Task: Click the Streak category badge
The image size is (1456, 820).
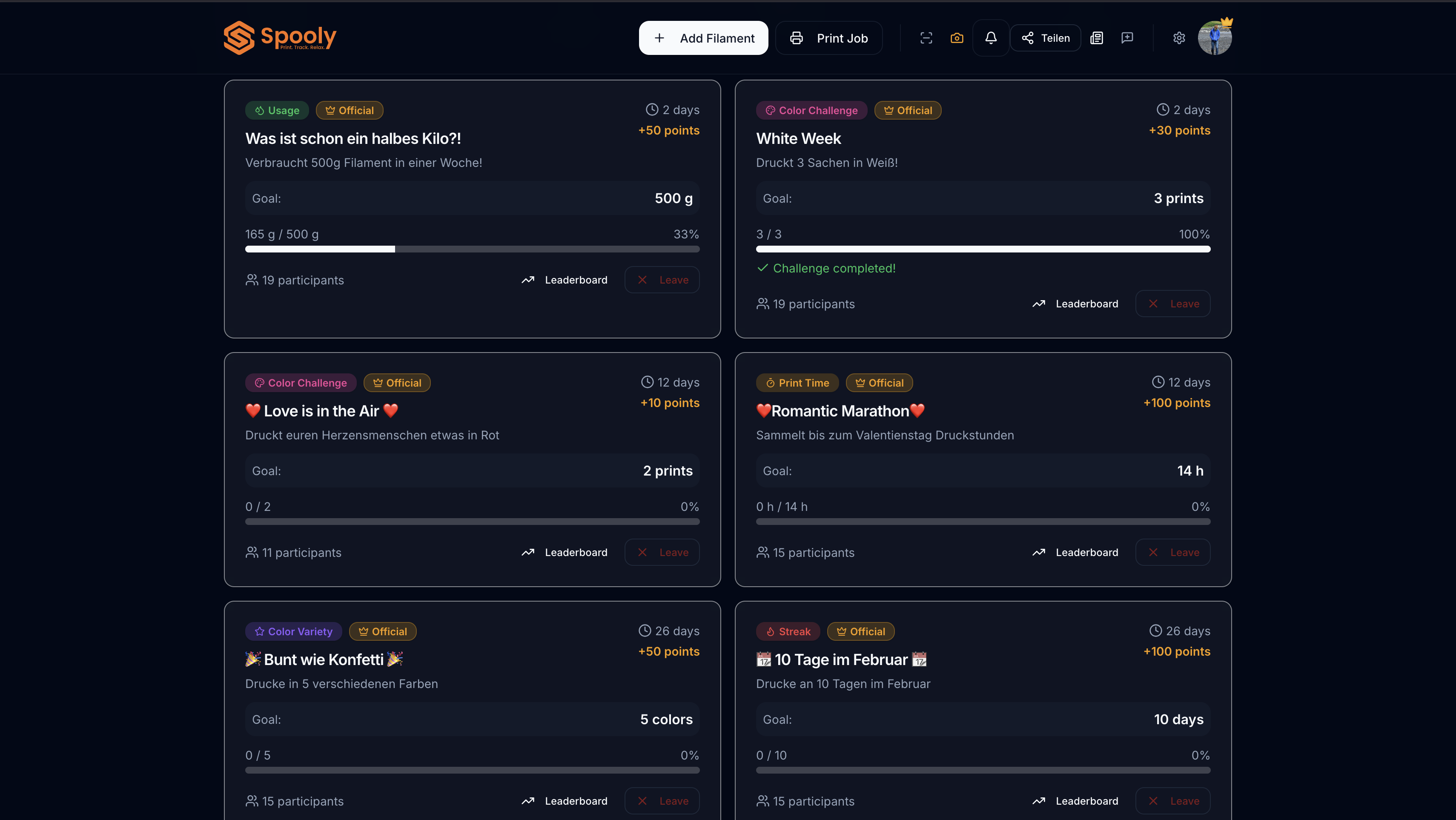Action: point(788,631)
